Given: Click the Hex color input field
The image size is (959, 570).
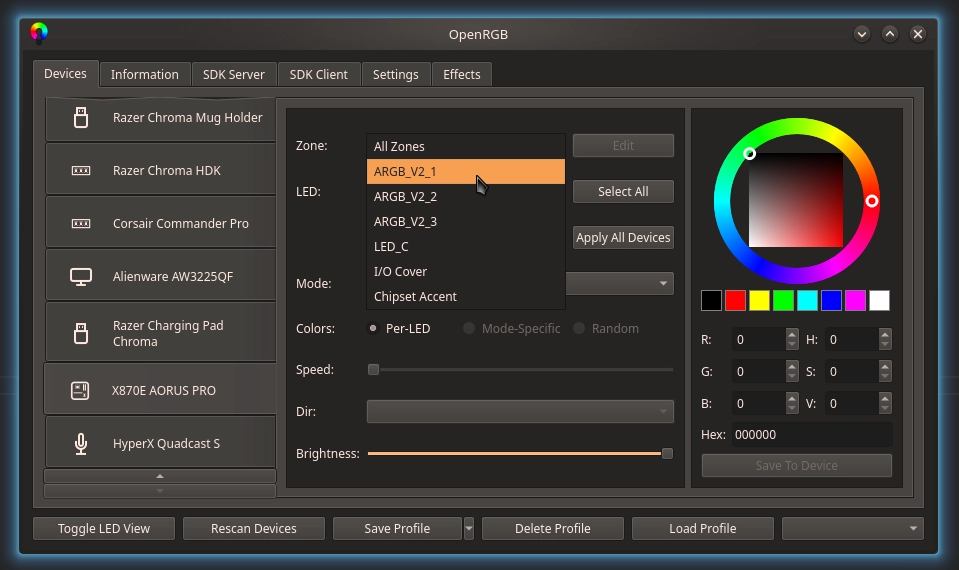Looking at the screenshot, I should (x=812, y=435).
